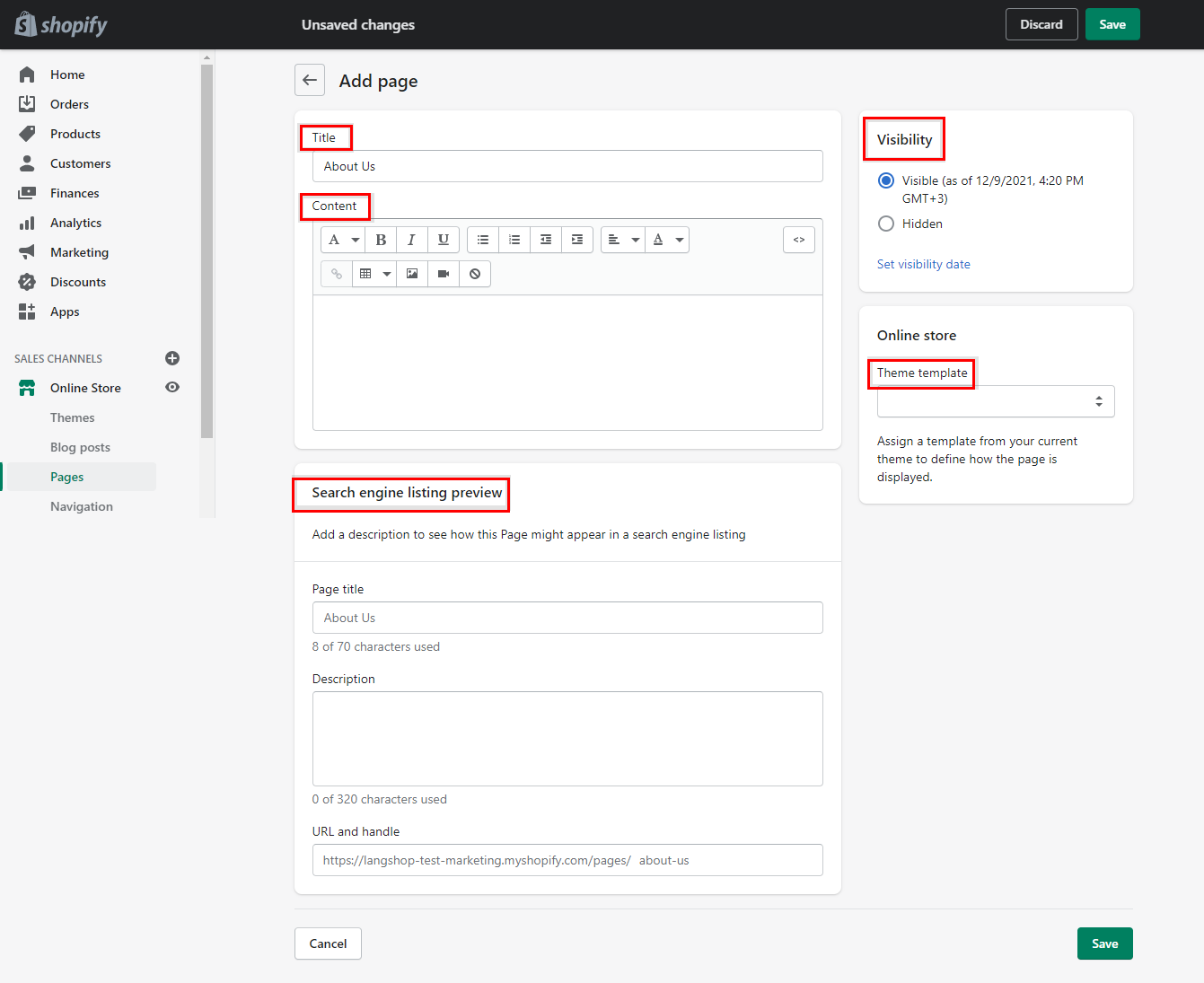The height and width of the screenshot is (983, 1204).
Task: Open Navigation under Online Store
Action: [82, 506]
